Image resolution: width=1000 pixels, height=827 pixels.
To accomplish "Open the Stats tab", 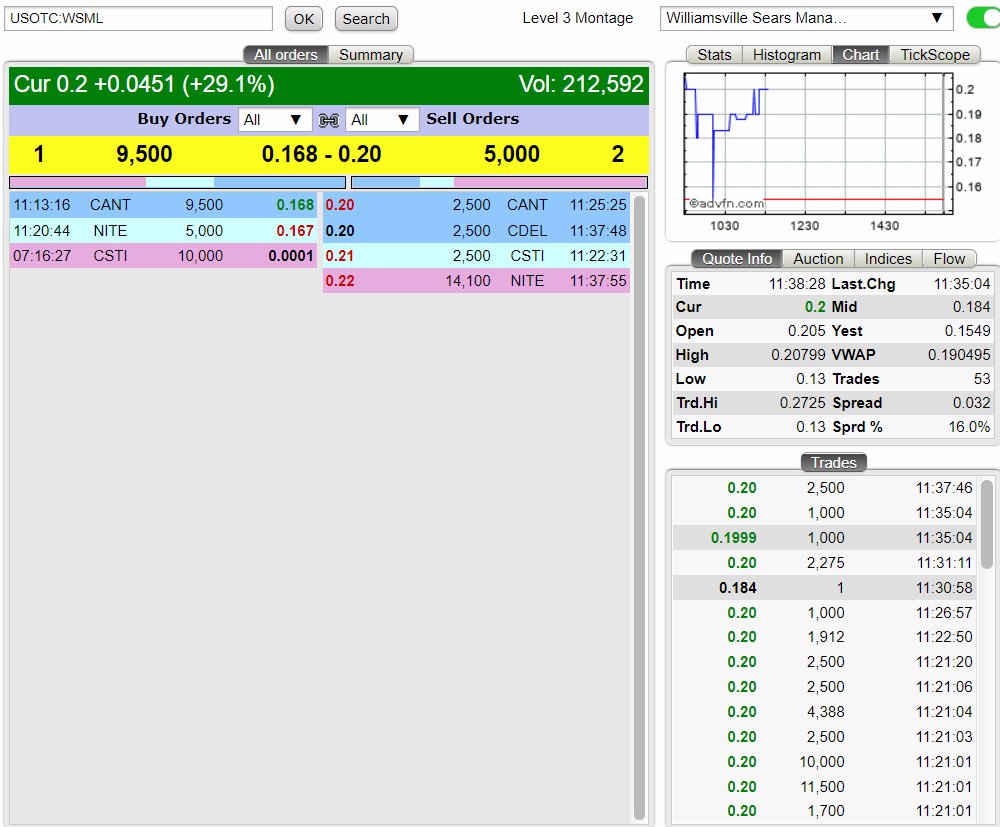I will [714, 55].
